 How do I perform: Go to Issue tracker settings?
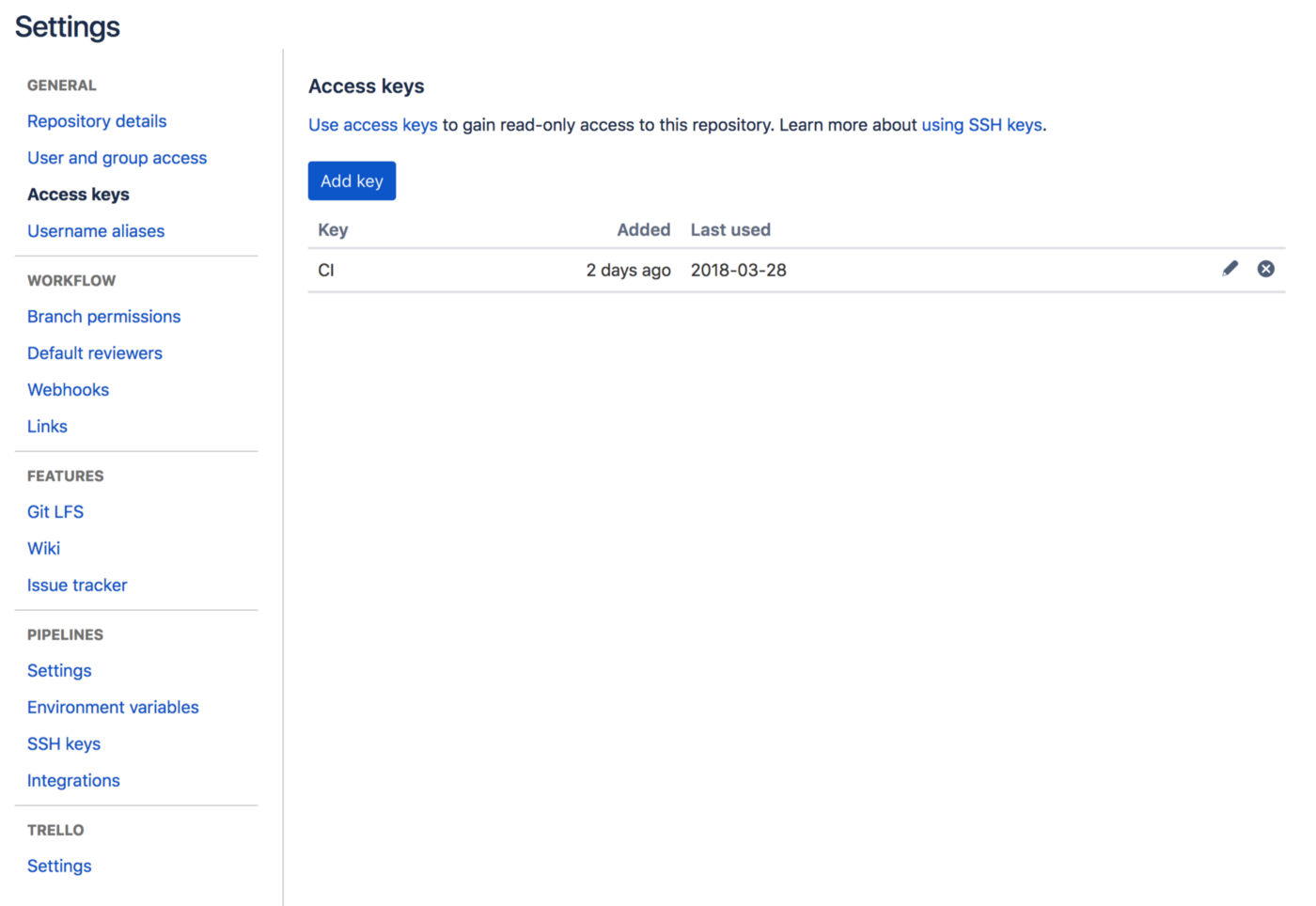coord(77,586)
